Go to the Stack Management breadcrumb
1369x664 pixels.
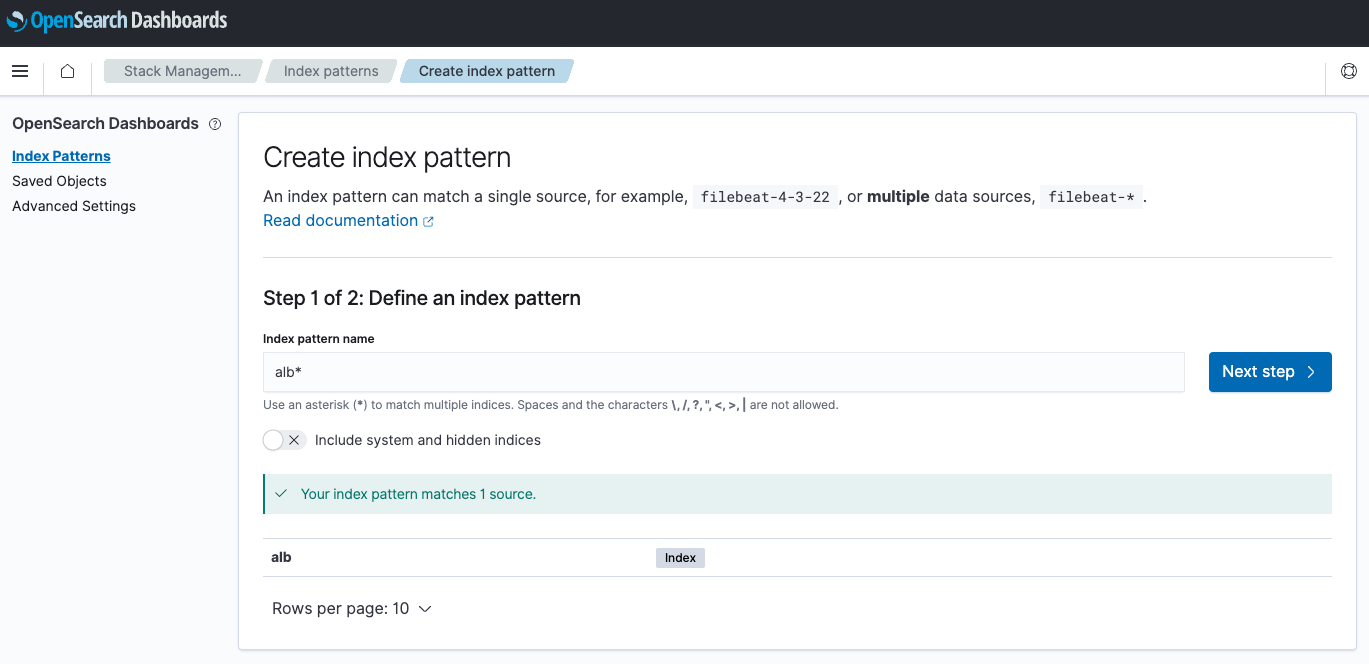(x=181, y=70)
